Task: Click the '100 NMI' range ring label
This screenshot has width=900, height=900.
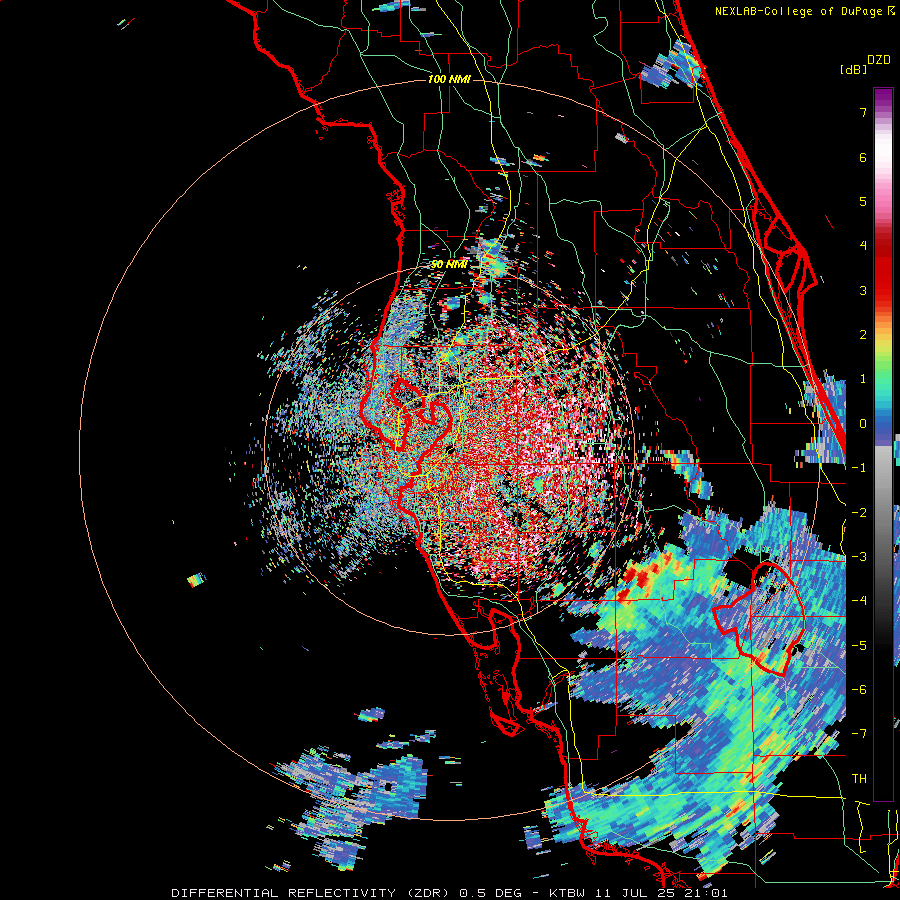Action: click(449, 79)
